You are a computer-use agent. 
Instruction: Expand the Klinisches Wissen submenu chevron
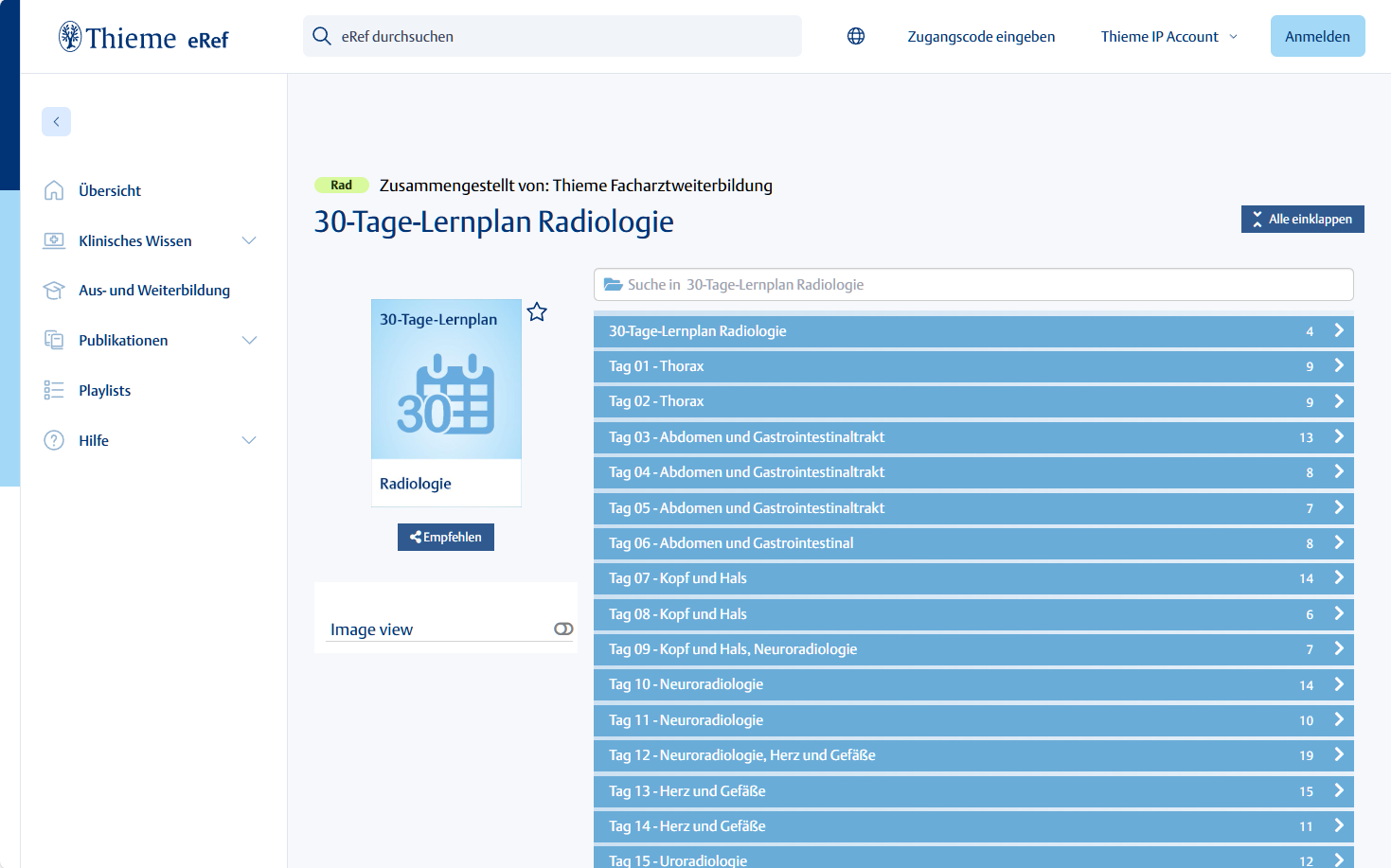click(x=249, y=240)
